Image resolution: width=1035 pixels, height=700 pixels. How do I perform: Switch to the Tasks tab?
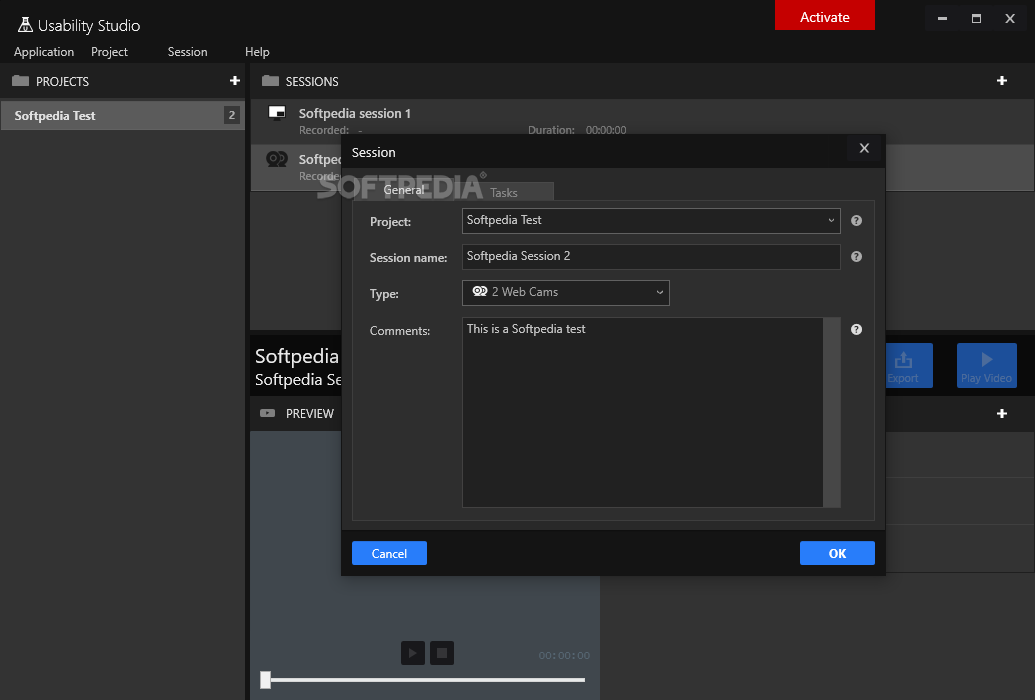click(x=504, y=192)
